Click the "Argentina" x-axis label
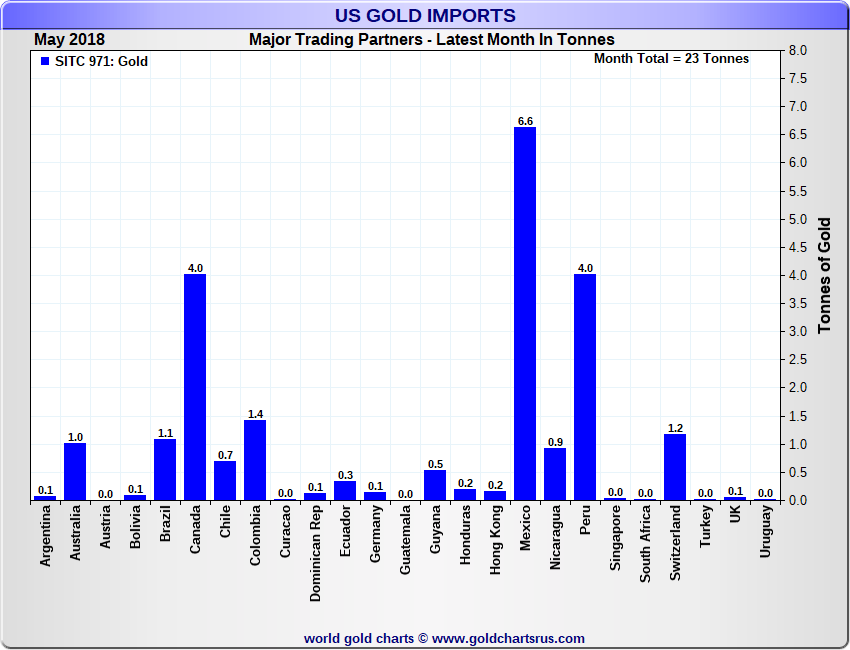The width and height of the screenshot is (850, 650). click(x=45, y=536)
